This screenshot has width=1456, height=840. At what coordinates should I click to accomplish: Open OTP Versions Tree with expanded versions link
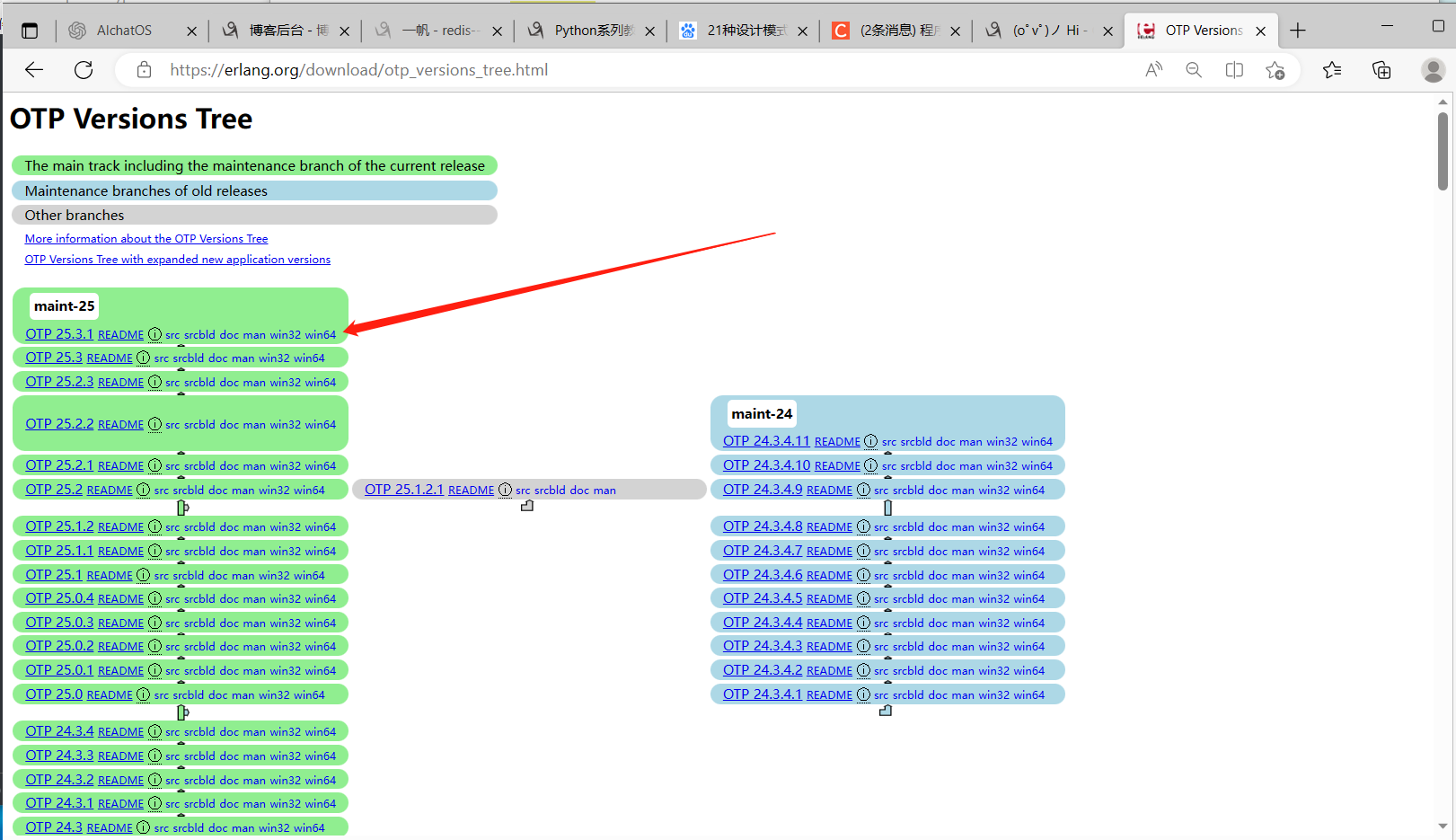(x=178, y=259)
